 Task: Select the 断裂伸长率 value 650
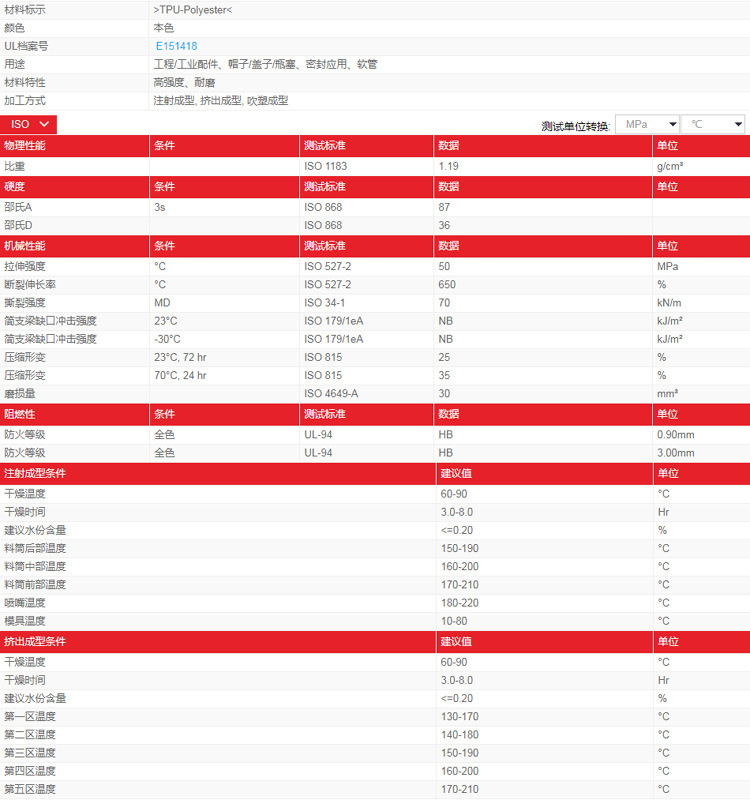(x=447, y=285)
